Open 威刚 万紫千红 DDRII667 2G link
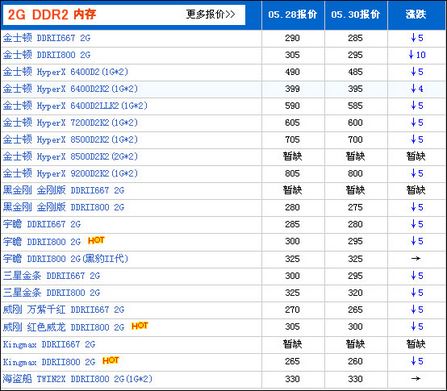This screenshot has width=447, height=391. click(x=64, y=310)
